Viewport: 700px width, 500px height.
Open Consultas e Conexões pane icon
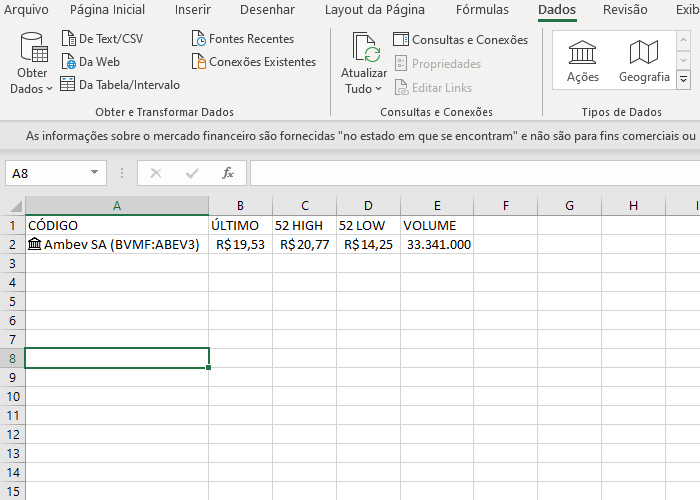point(401,39)
